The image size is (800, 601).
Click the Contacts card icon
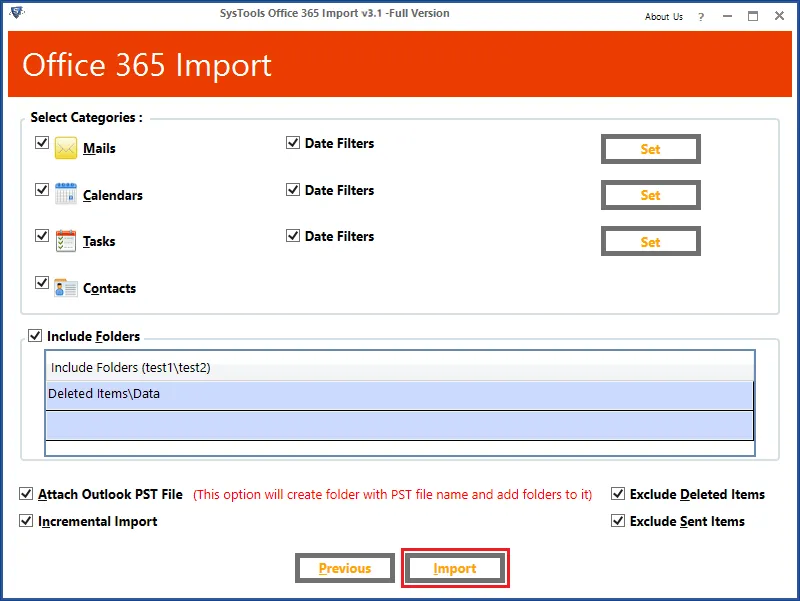pyautogui.click(x=66, y=288)
